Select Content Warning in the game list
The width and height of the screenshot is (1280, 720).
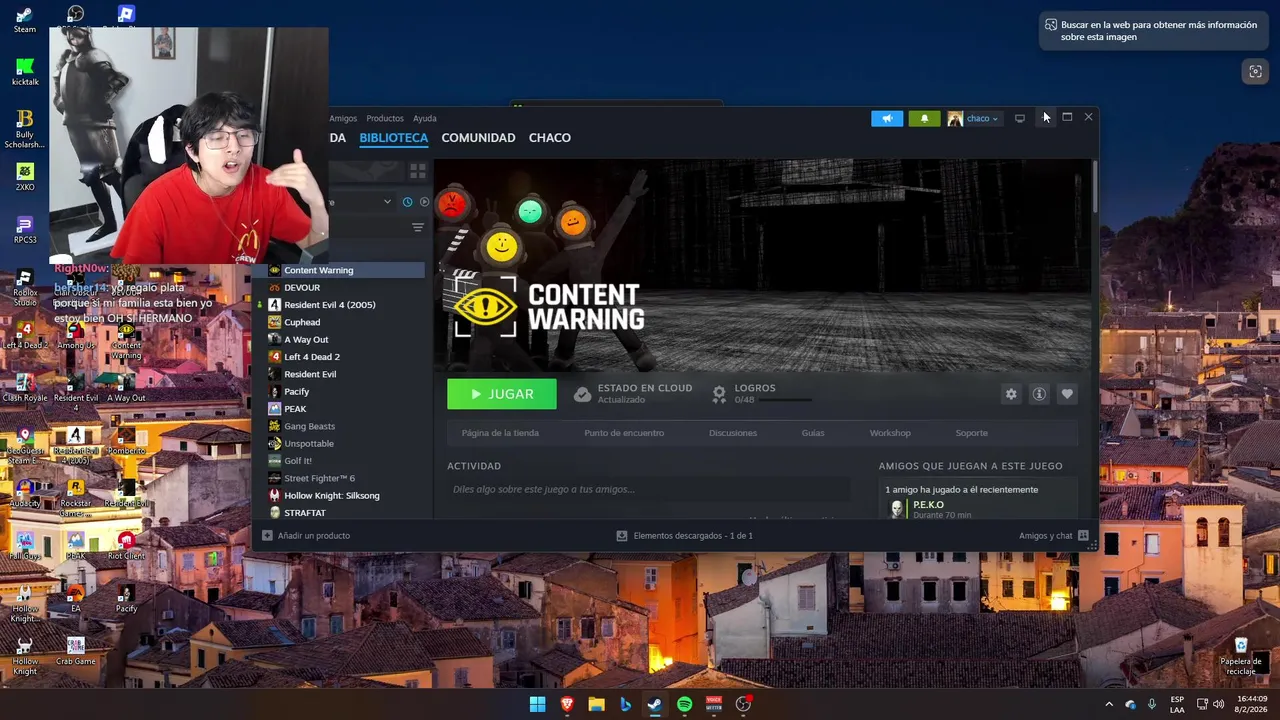tap(345, 270)
